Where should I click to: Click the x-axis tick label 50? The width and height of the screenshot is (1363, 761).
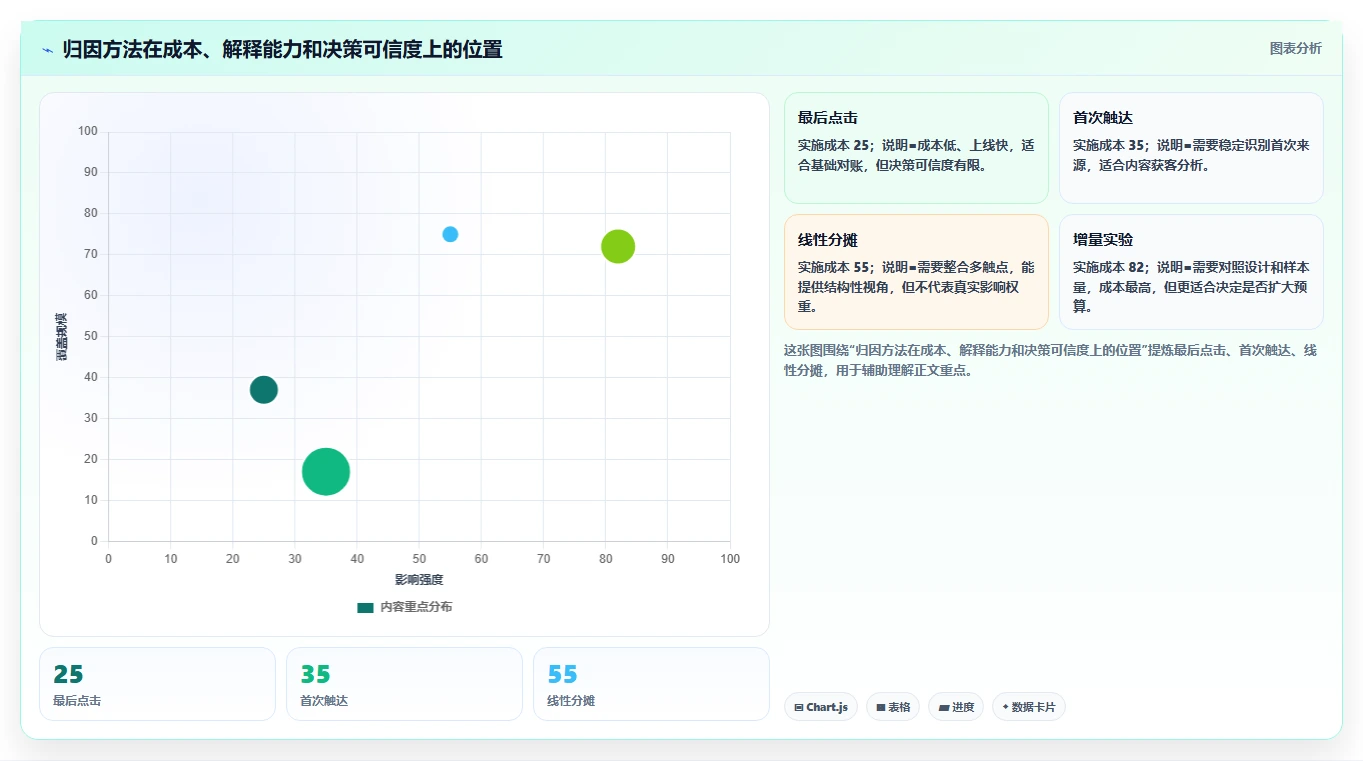[419, 558]
